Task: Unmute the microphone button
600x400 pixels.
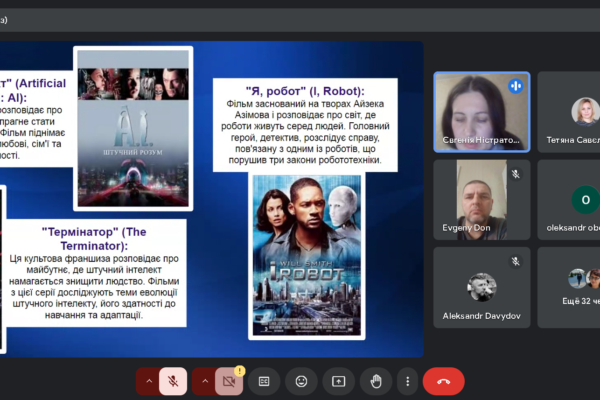Action: [173, 381]
